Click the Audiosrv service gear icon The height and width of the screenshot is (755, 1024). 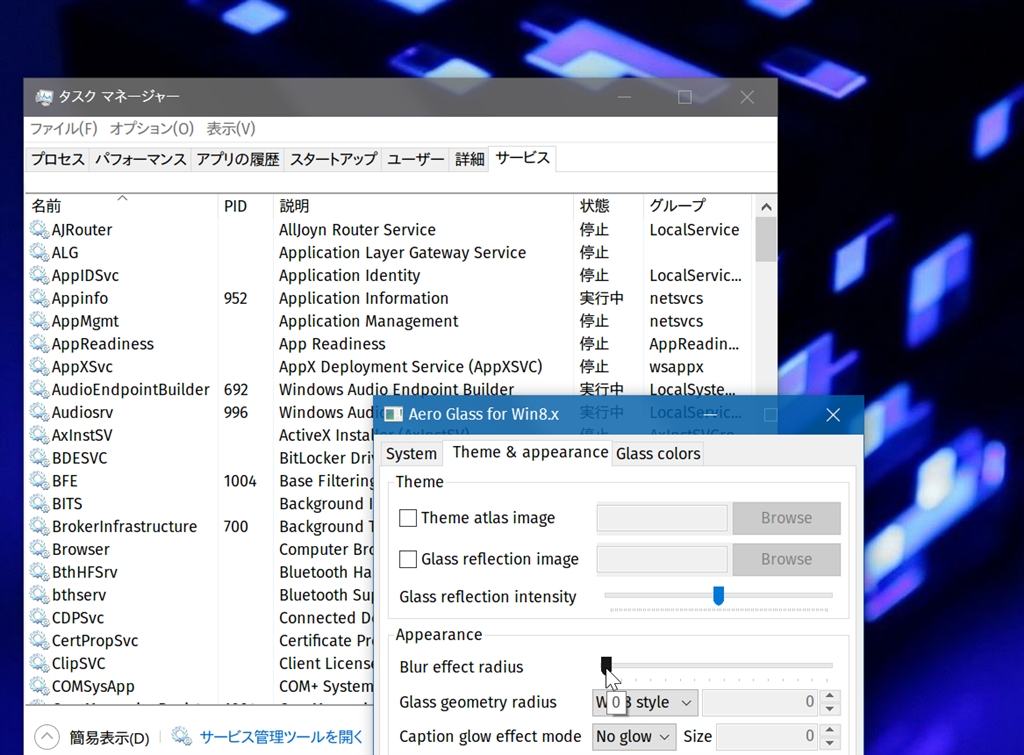(39, 413)
